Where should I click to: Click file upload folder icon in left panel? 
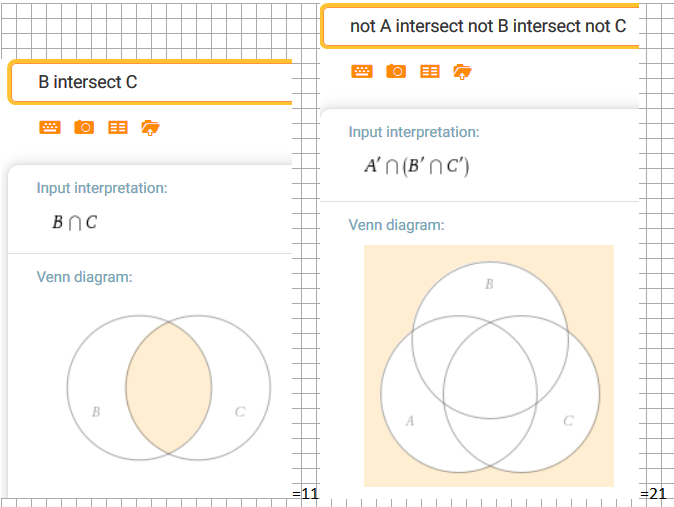151,127
